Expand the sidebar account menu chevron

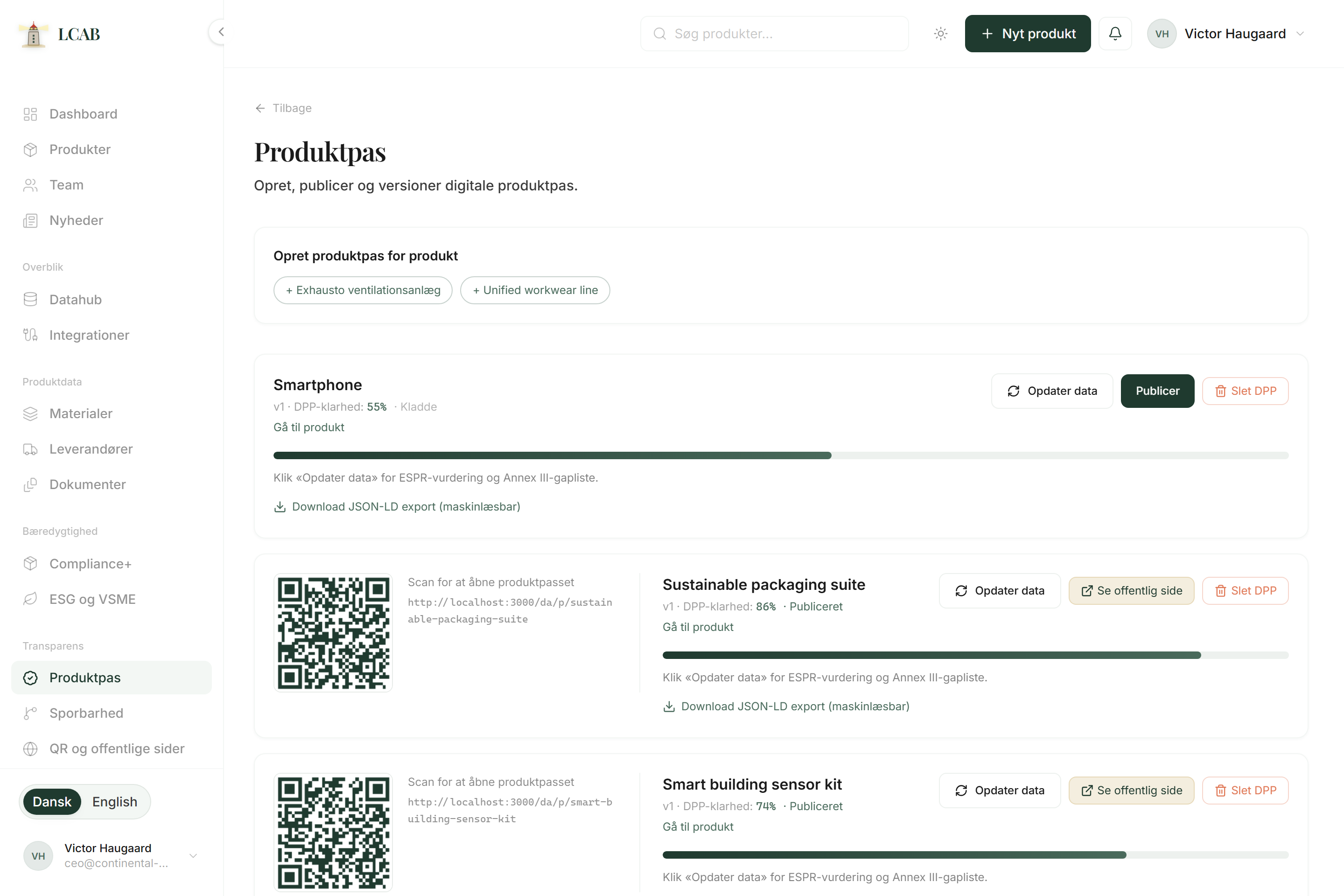(193, 855)
